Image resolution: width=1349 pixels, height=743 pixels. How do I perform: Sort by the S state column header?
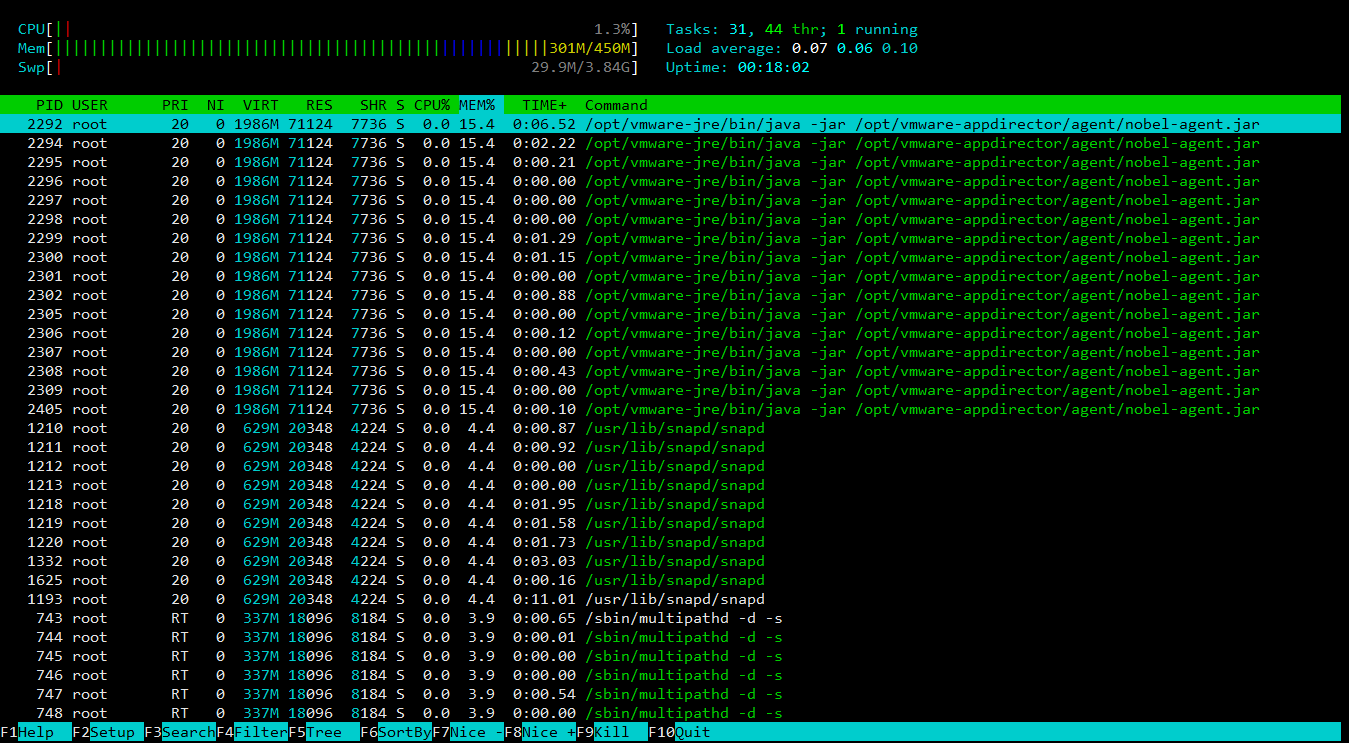click(x=400, y=105)
